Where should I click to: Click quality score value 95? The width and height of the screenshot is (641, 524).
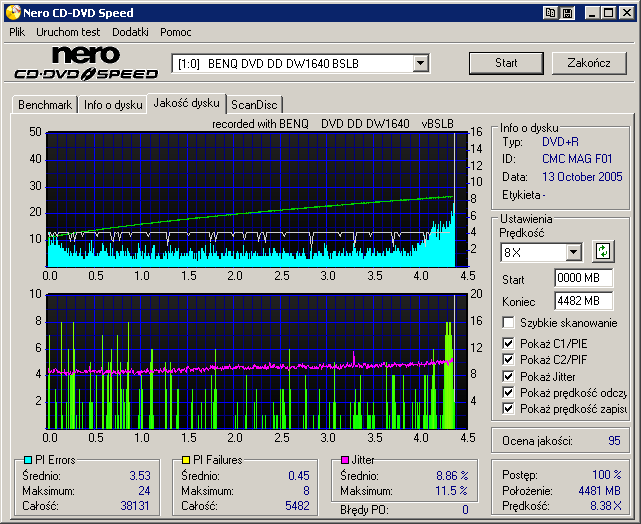pyautogui.click(x=614, y=441)
